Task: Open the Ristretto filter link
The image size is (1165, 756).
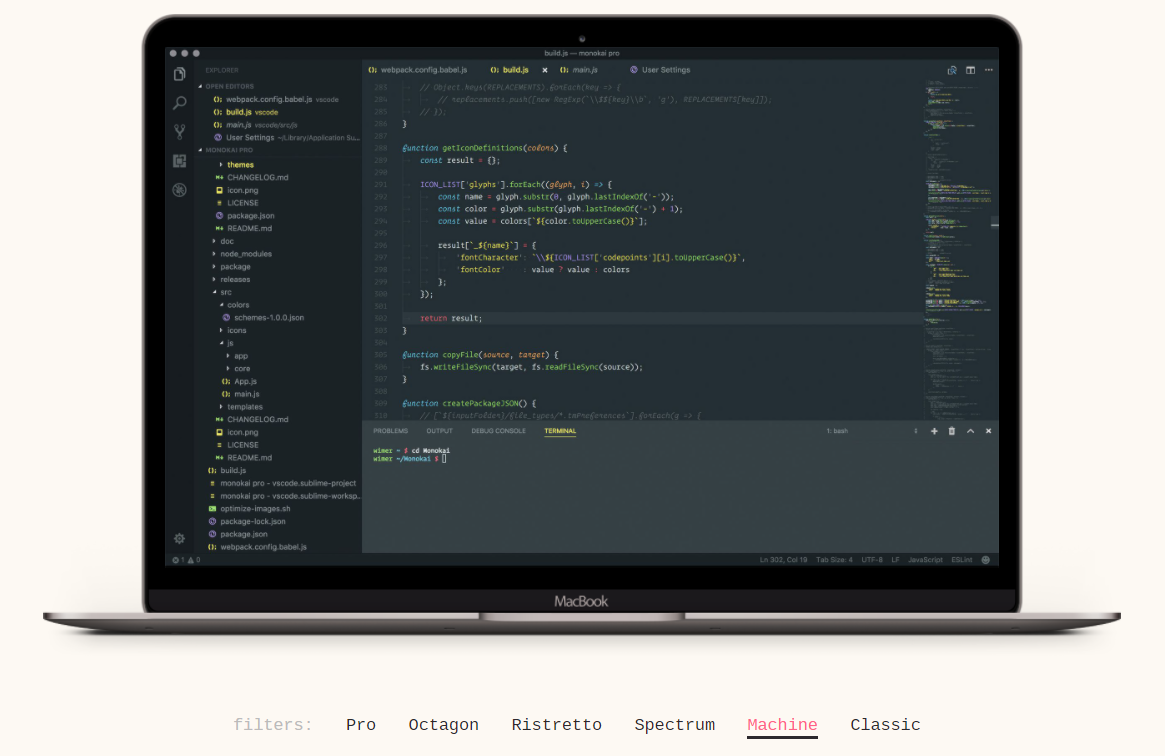Action: click(557, 725)
